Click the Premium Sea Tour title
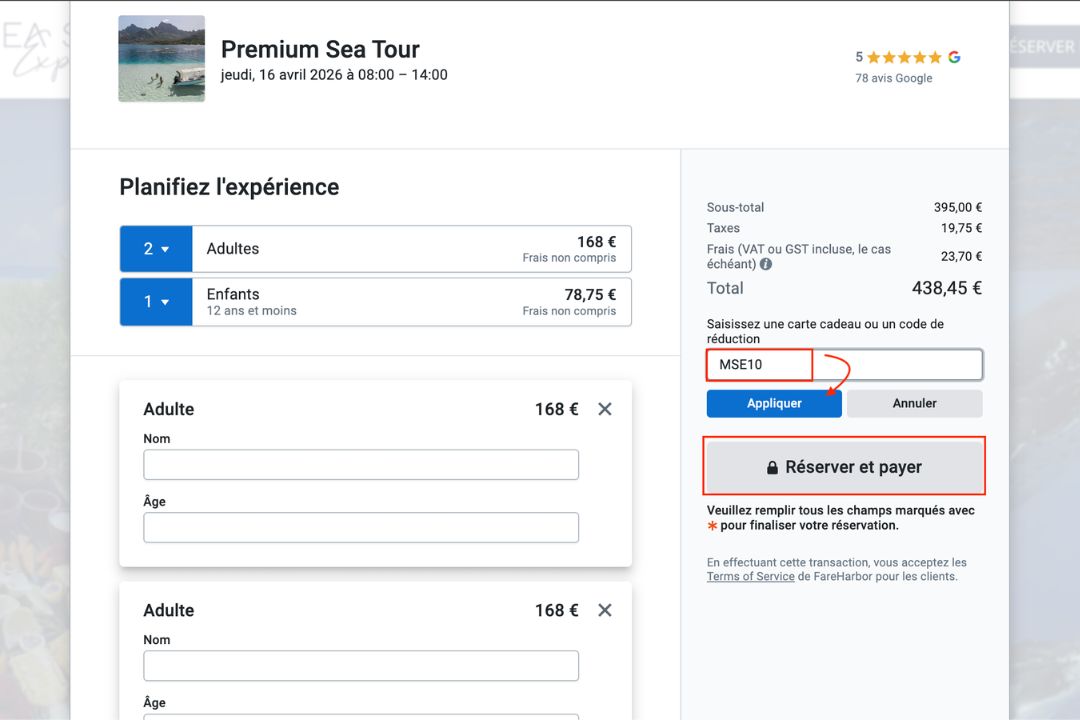This screenshot has width=1080, height=720. click(320, 49)
